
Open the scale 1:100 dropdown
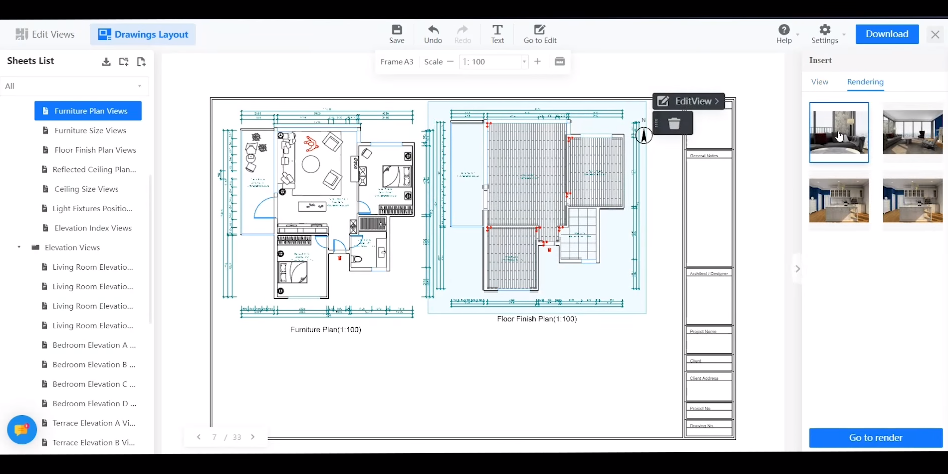[494, 62]
